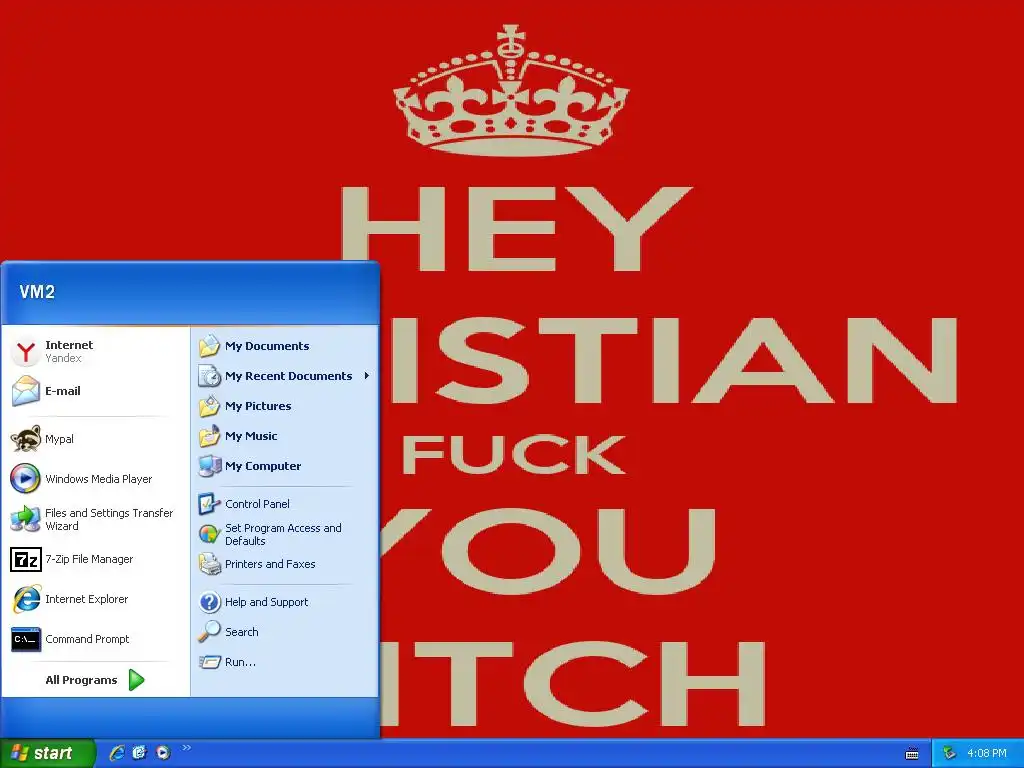The image size is (1024, 768).
Task: Click the 4:08 PM clock
Action: tap(987, 754)
